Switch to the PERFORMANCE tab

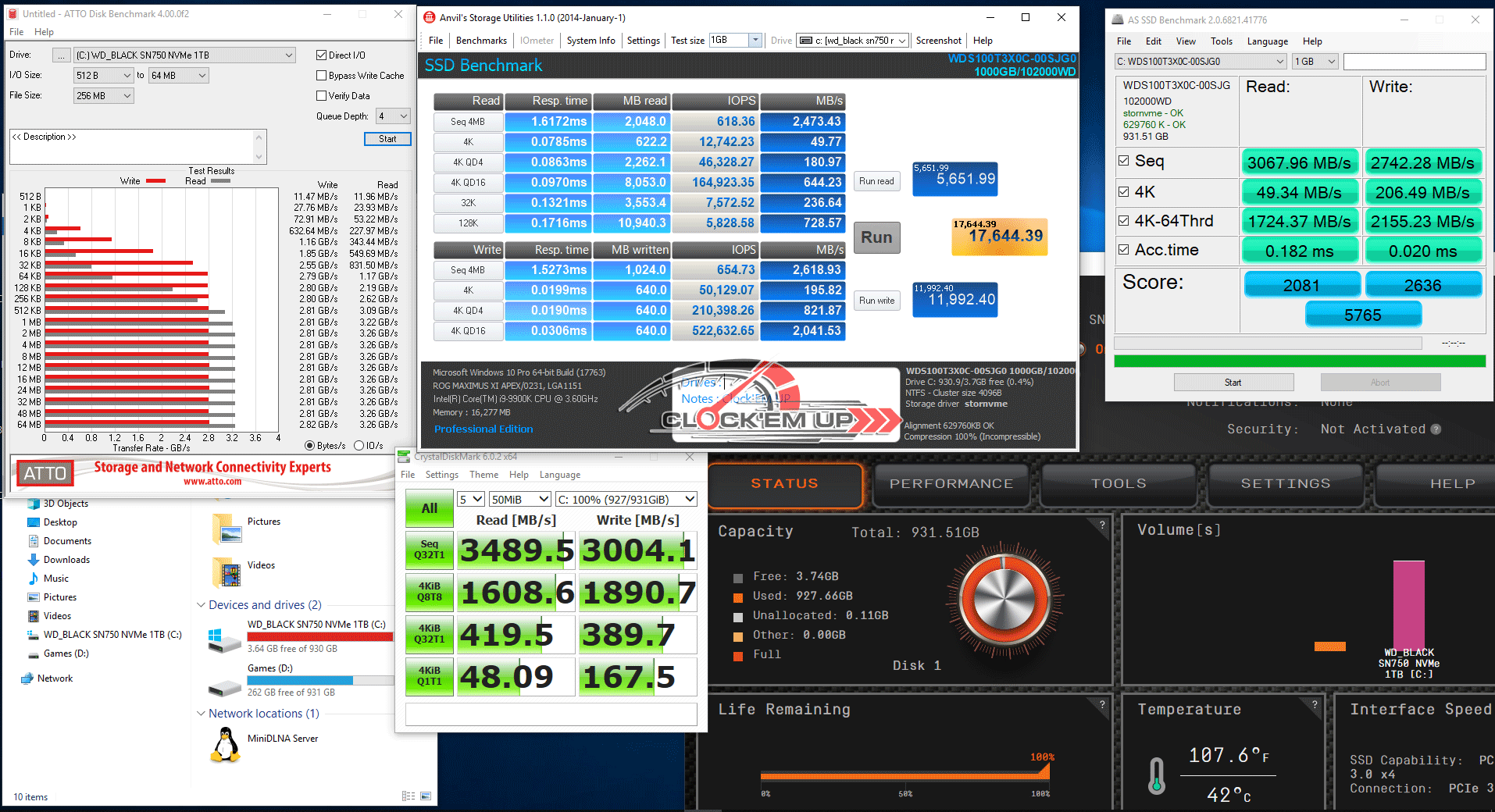(951, 484)
